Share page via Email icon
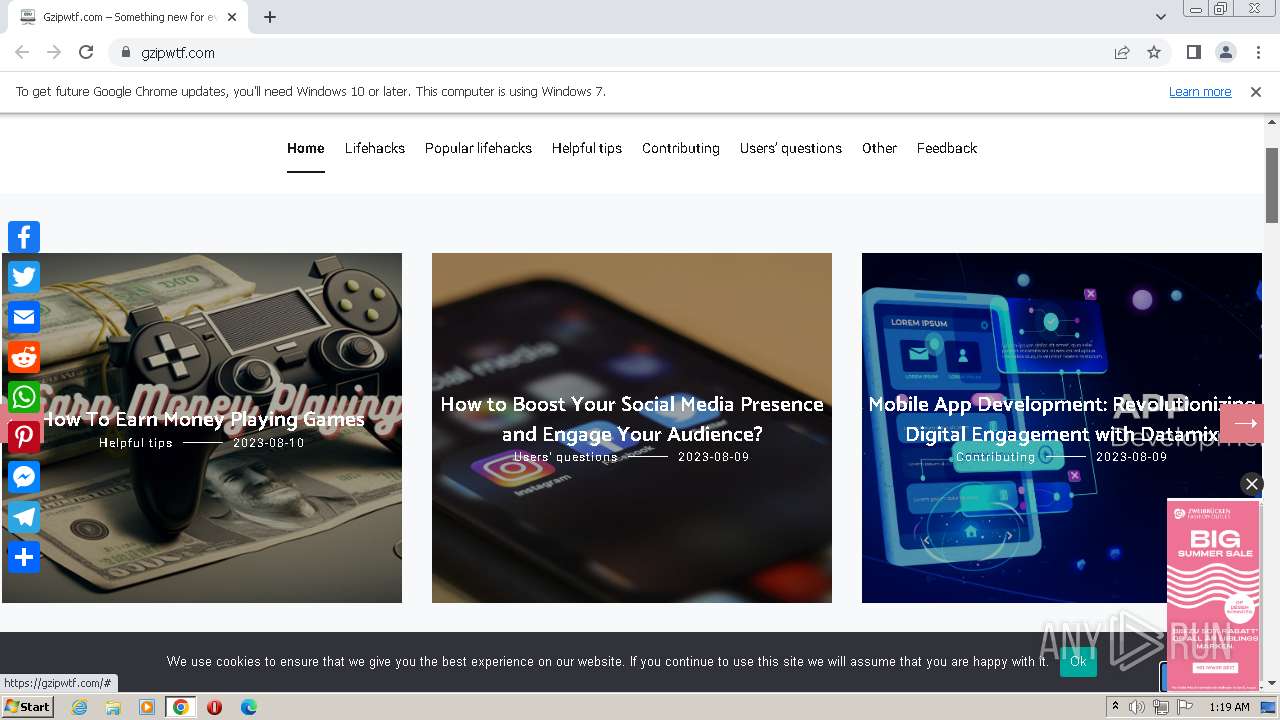This screenshot has height=720, width=1280. (24, 317)
